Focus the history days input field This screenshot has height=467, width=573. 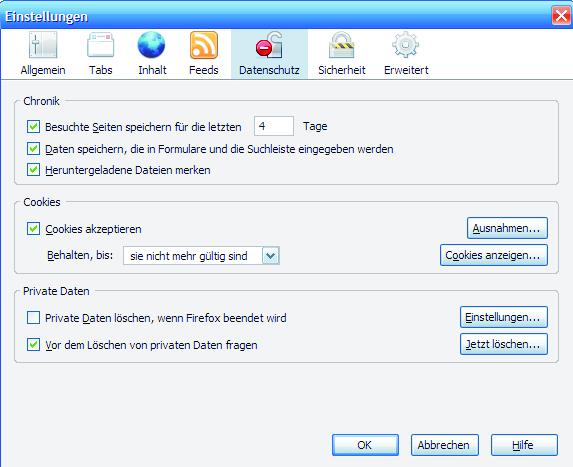[x=274, y=126]
